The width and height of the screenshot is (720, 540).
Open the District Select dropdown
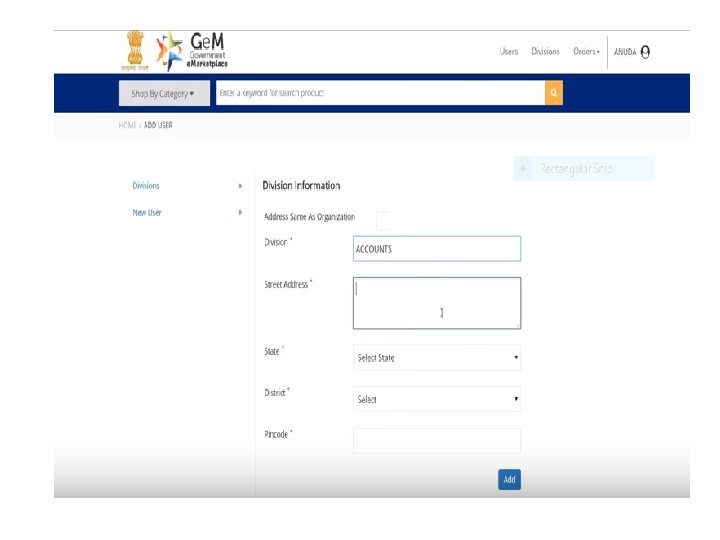pyautogui.click(x=437, y=399)
